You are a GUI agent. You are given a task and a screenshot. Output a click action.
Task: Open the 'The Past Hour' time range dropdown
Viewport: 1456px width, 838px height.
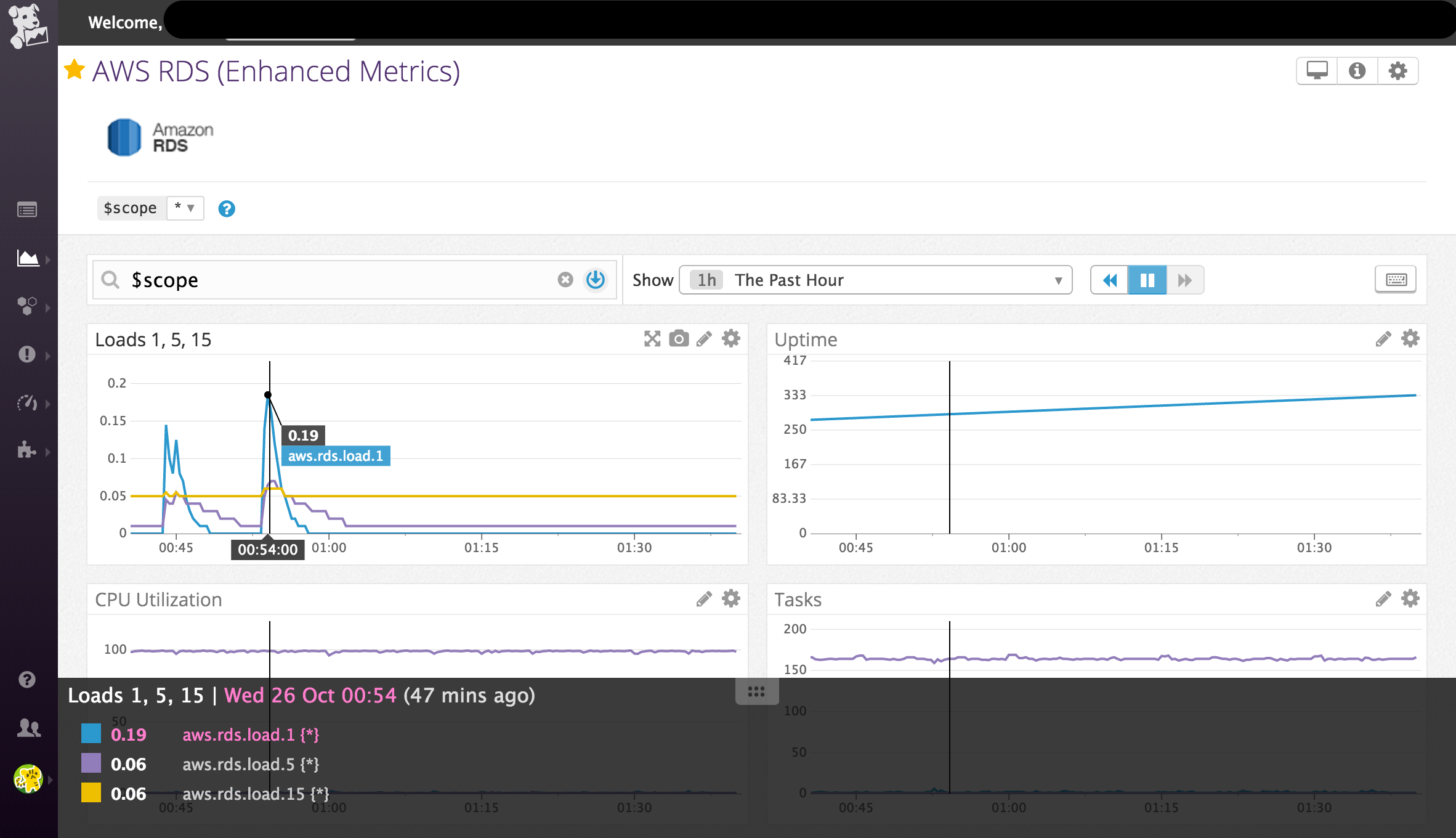(875, 280)
